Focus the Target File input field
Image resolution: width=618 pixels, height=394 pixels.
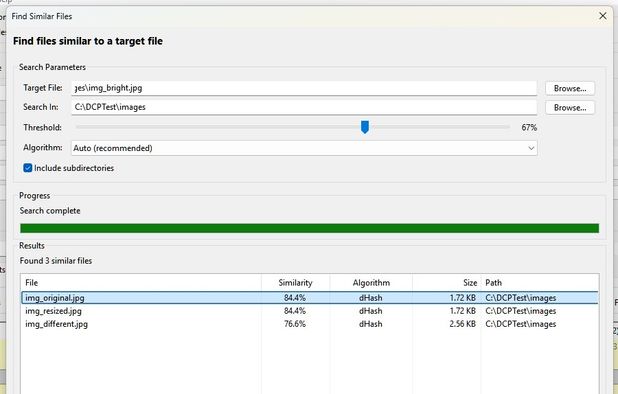[304, 88]
